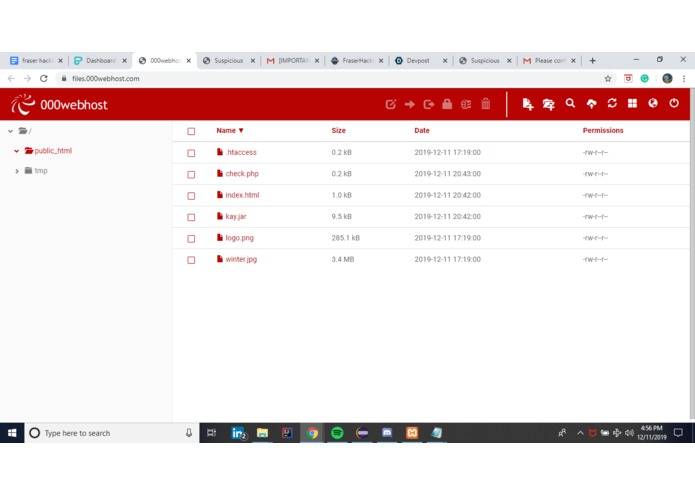Click the rename icon in toolbar
The width and height of the screenshot is (695, 494).
466,104
